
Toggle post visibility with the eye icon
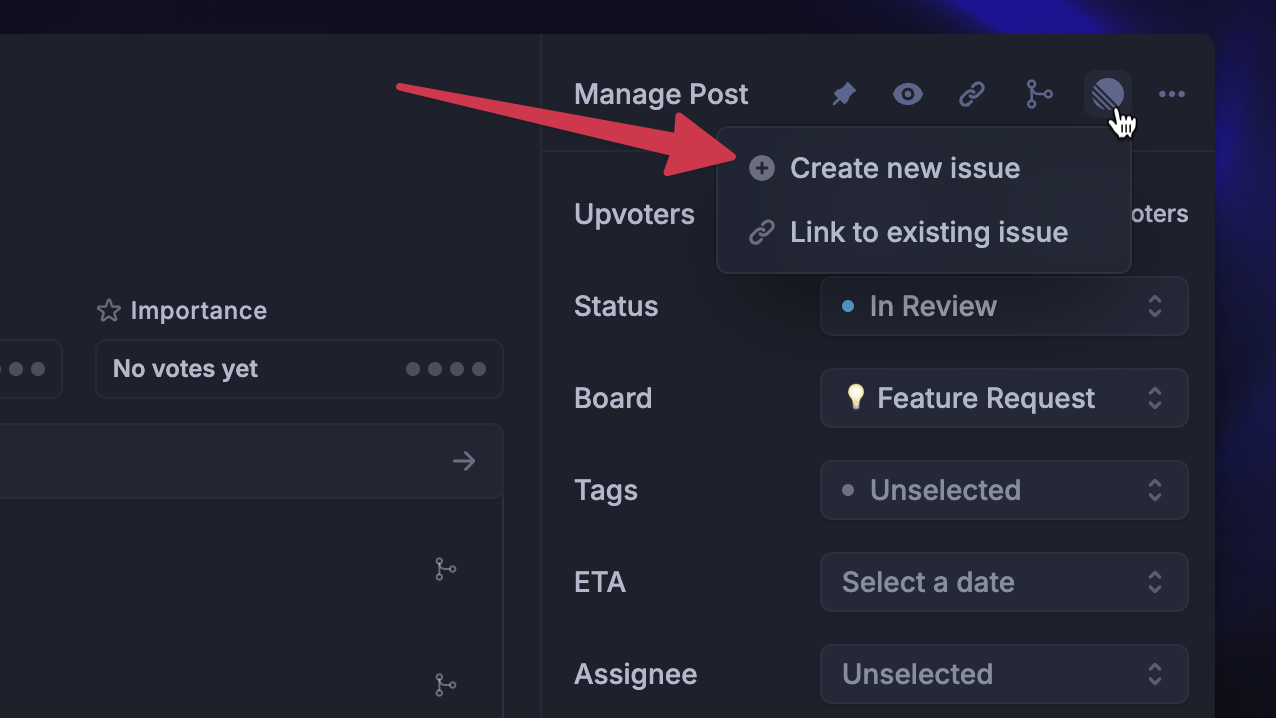(907, 93)
